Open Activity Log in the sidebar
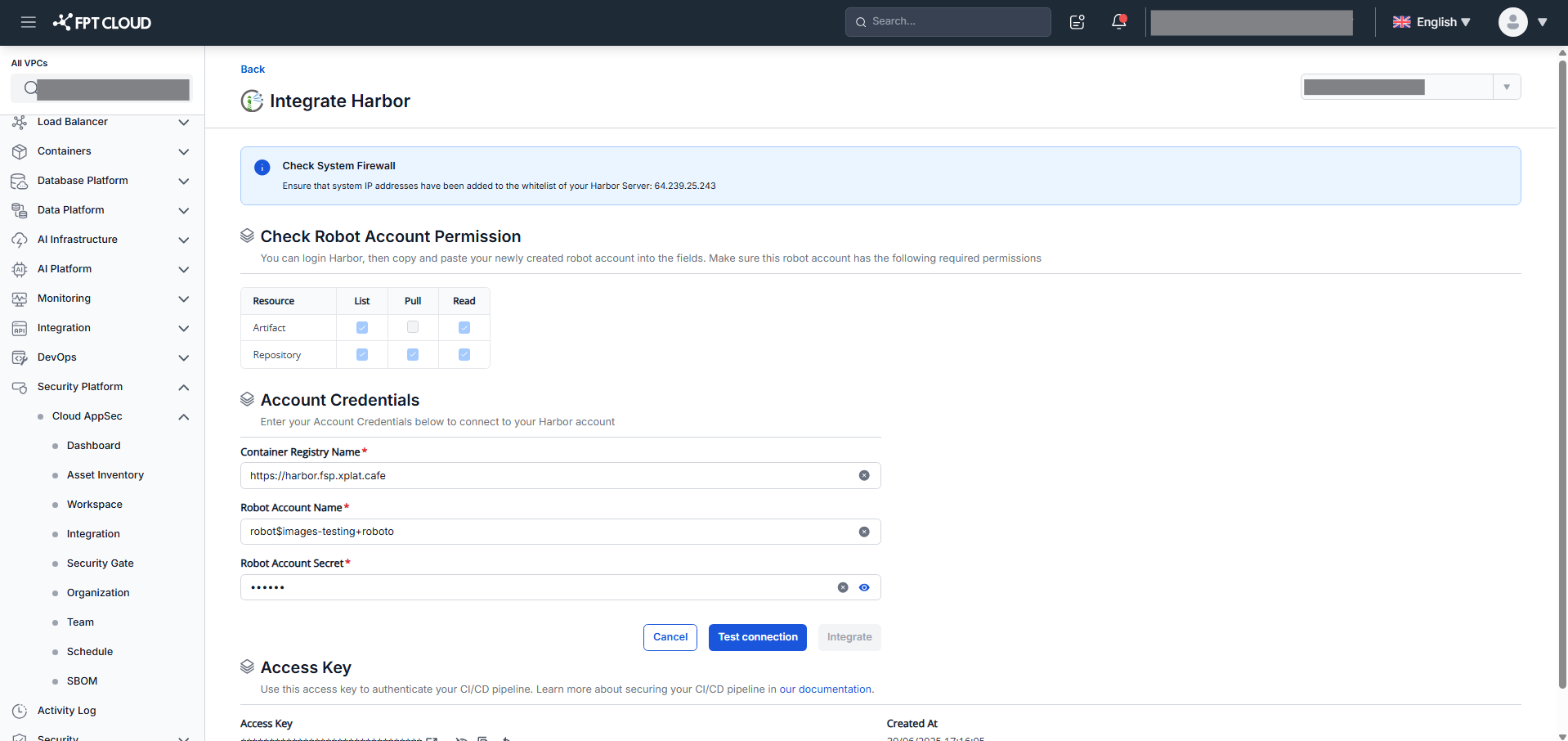 coord(67,711)
